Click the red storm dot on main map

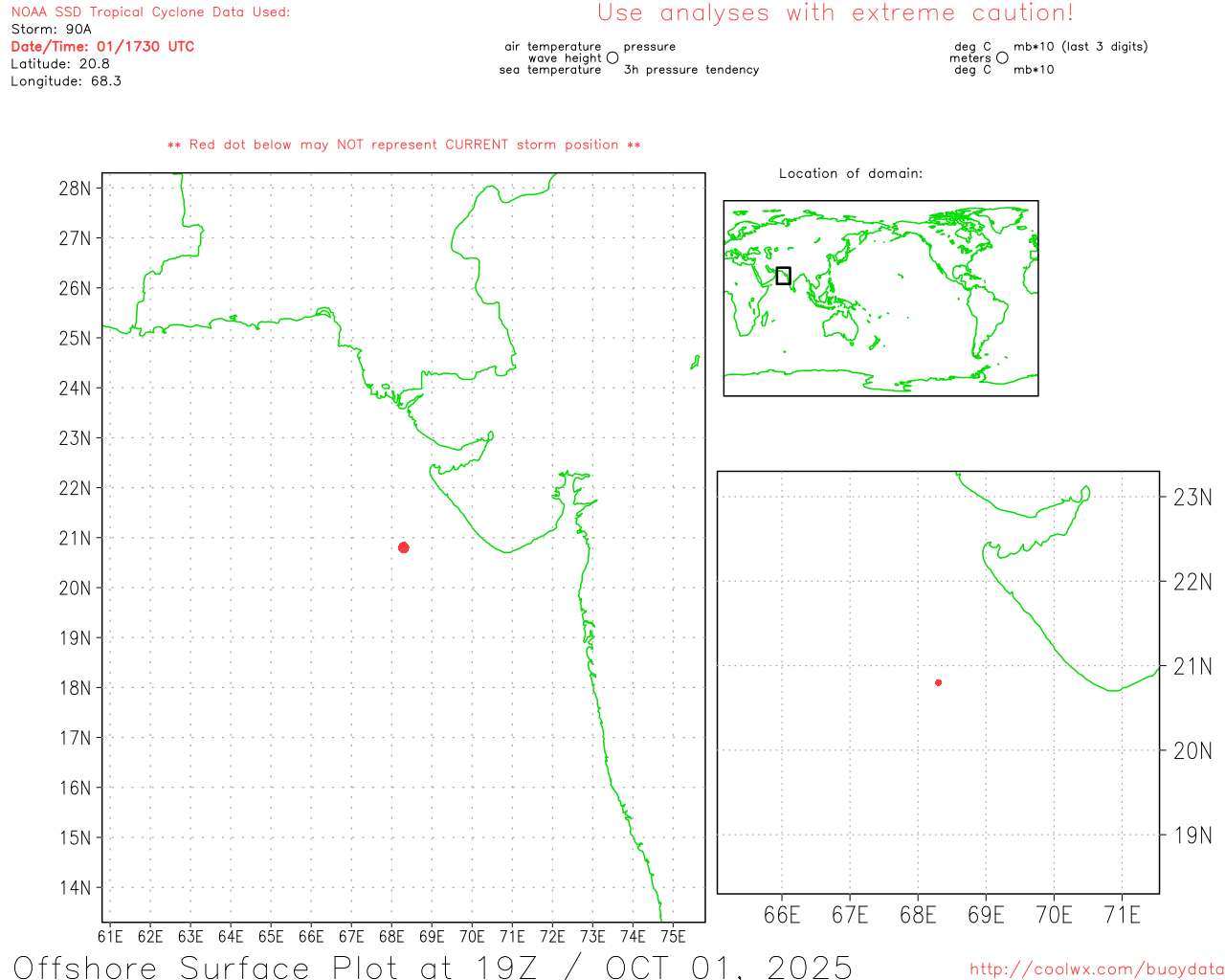(404, 547)
